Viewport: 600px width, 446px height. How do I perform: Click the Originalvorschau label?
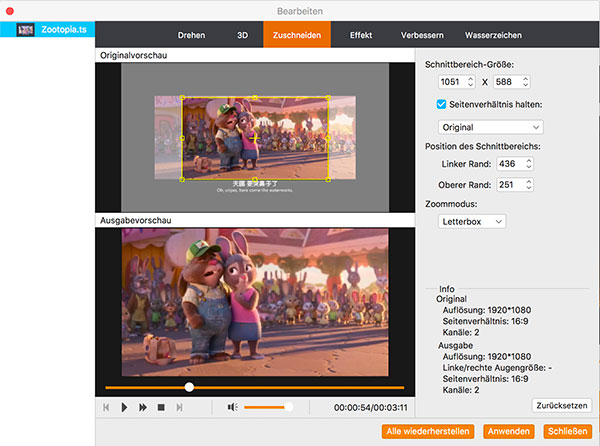click(134, 55)
